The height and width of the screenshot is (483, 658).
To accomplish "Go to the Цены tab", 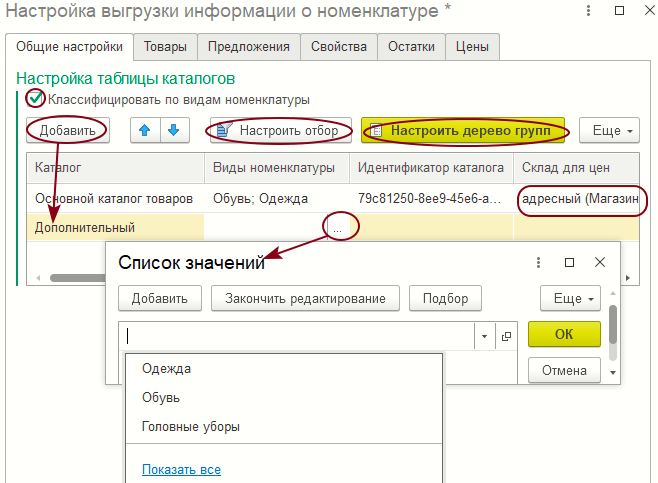I will pos(473,47).
